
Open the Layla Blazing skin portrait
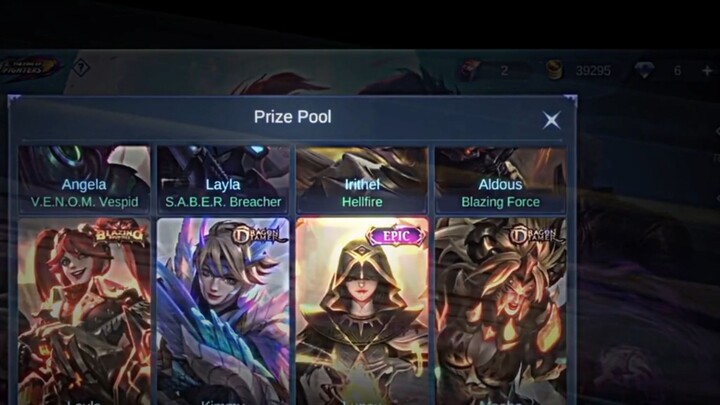pos(84,311)
